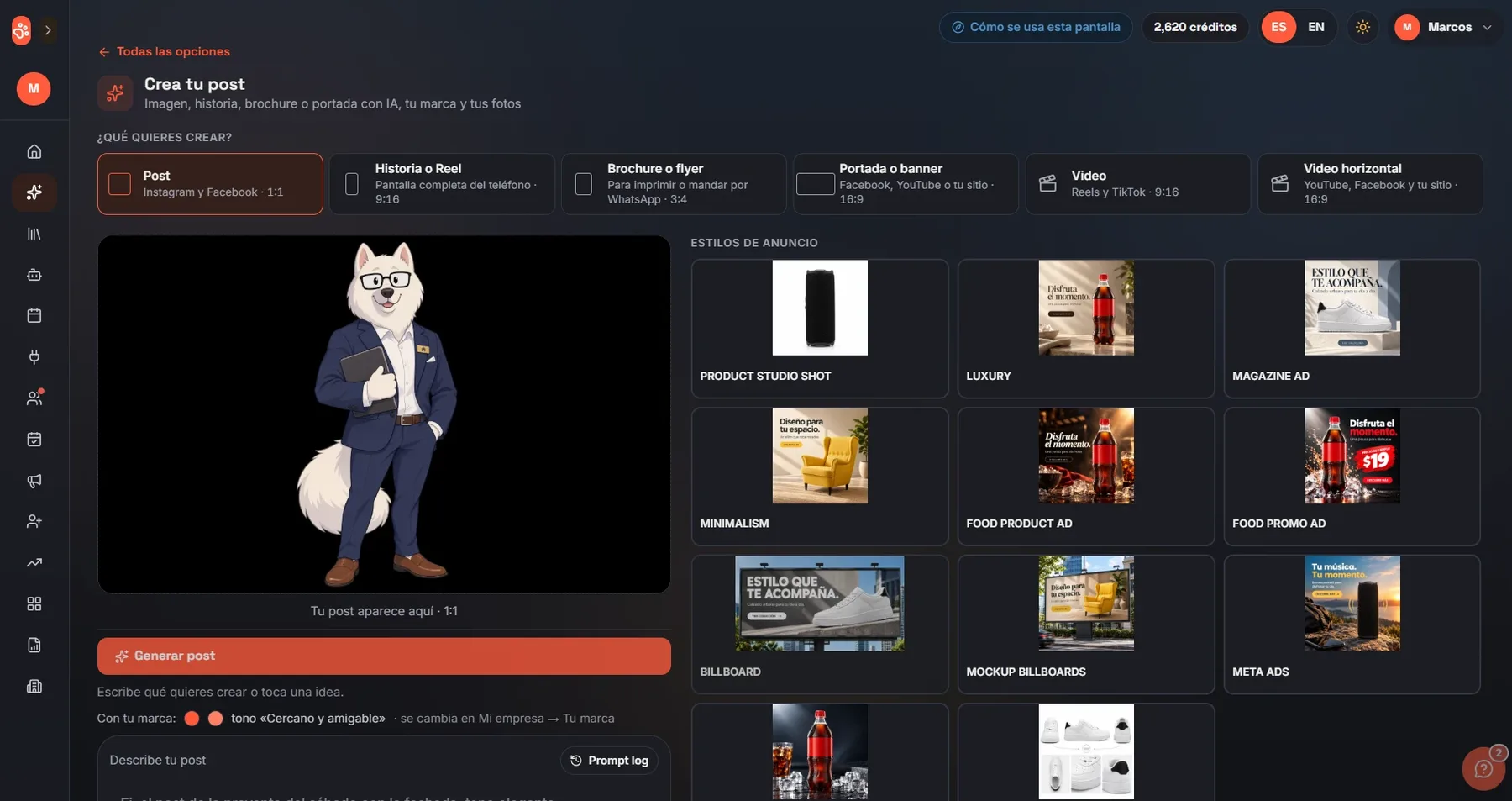The image size is (1512, 801).
Task: Choose the Food Product Ad style
Action: [1086, 477]
